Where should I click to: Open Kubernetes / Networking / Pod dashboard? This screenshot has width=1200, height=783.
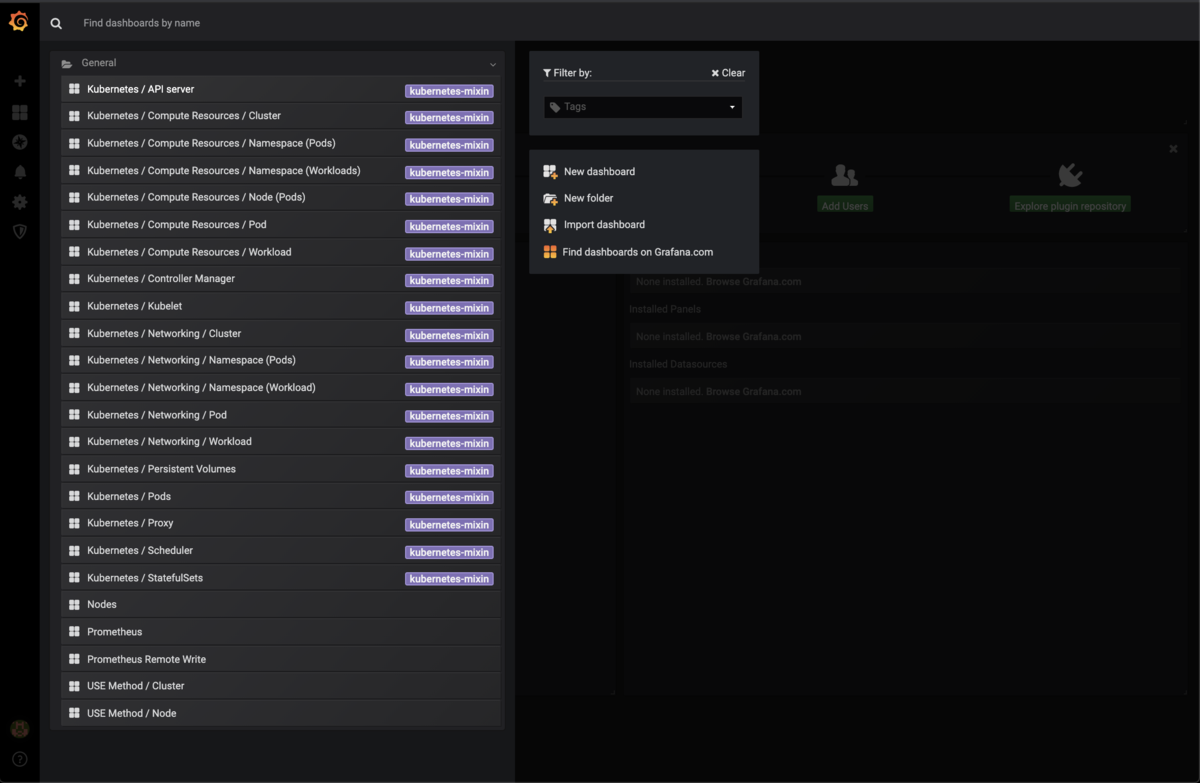tap(281, 415)
